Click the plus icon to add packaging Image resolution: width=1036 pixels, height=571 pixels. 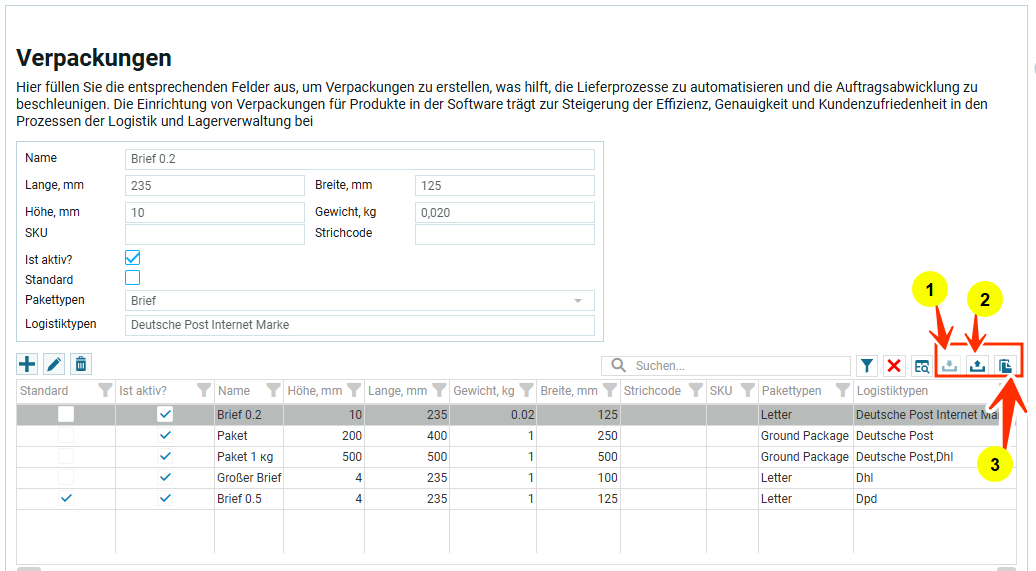tap(28, 365)
